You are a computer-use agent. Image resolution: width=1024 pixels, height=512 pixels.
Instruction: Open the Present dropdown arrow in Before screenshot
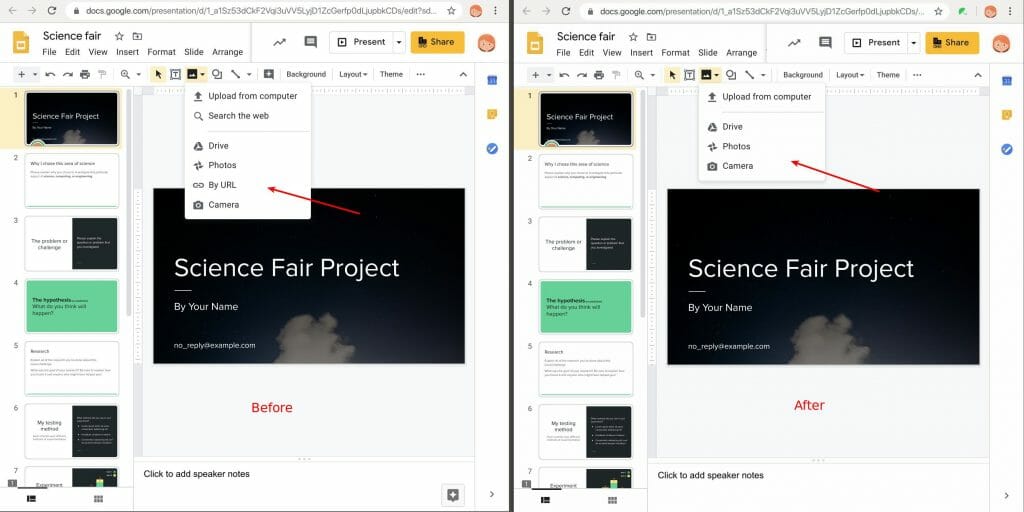[x=399, y=42]
